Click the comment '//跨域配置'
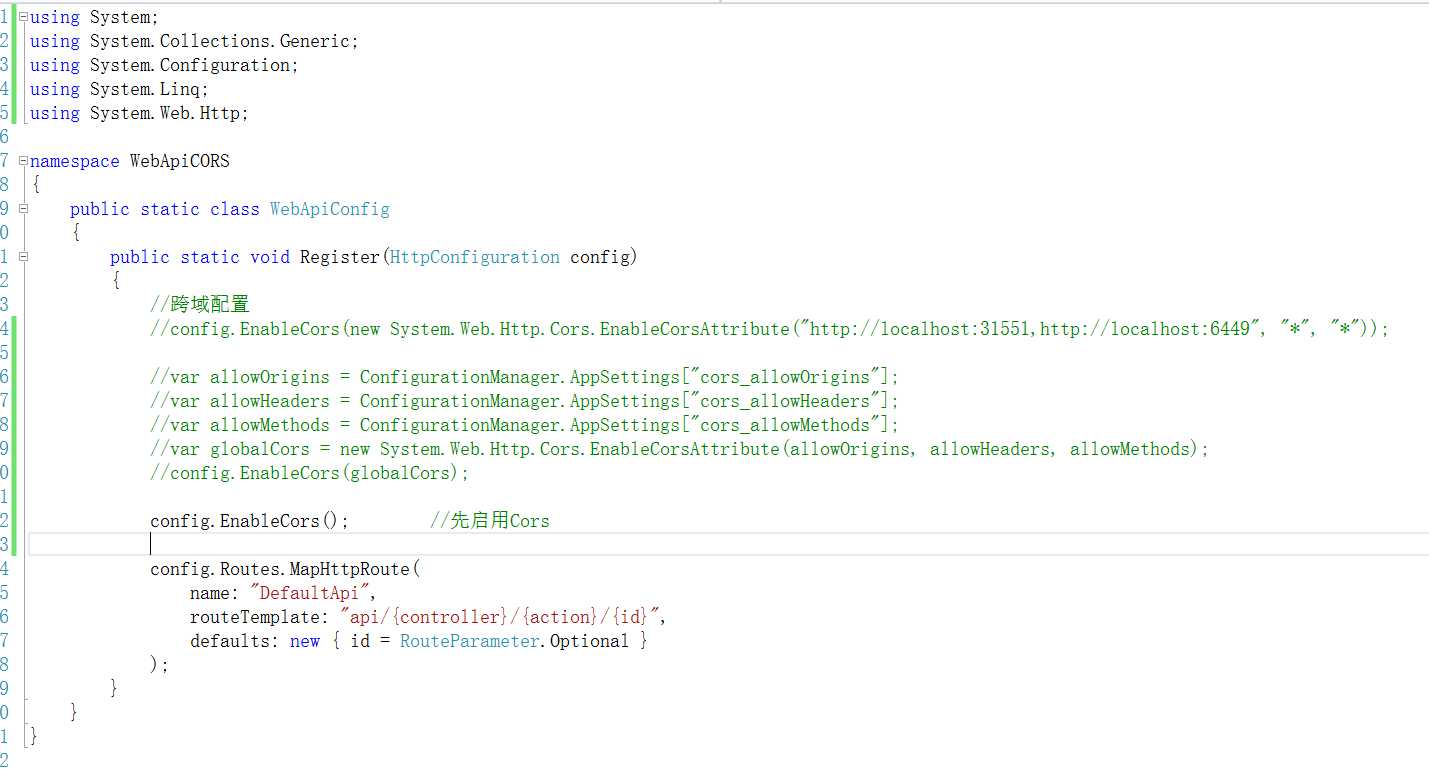Screen dimensions: 1429x771 (x=200, y=305)
